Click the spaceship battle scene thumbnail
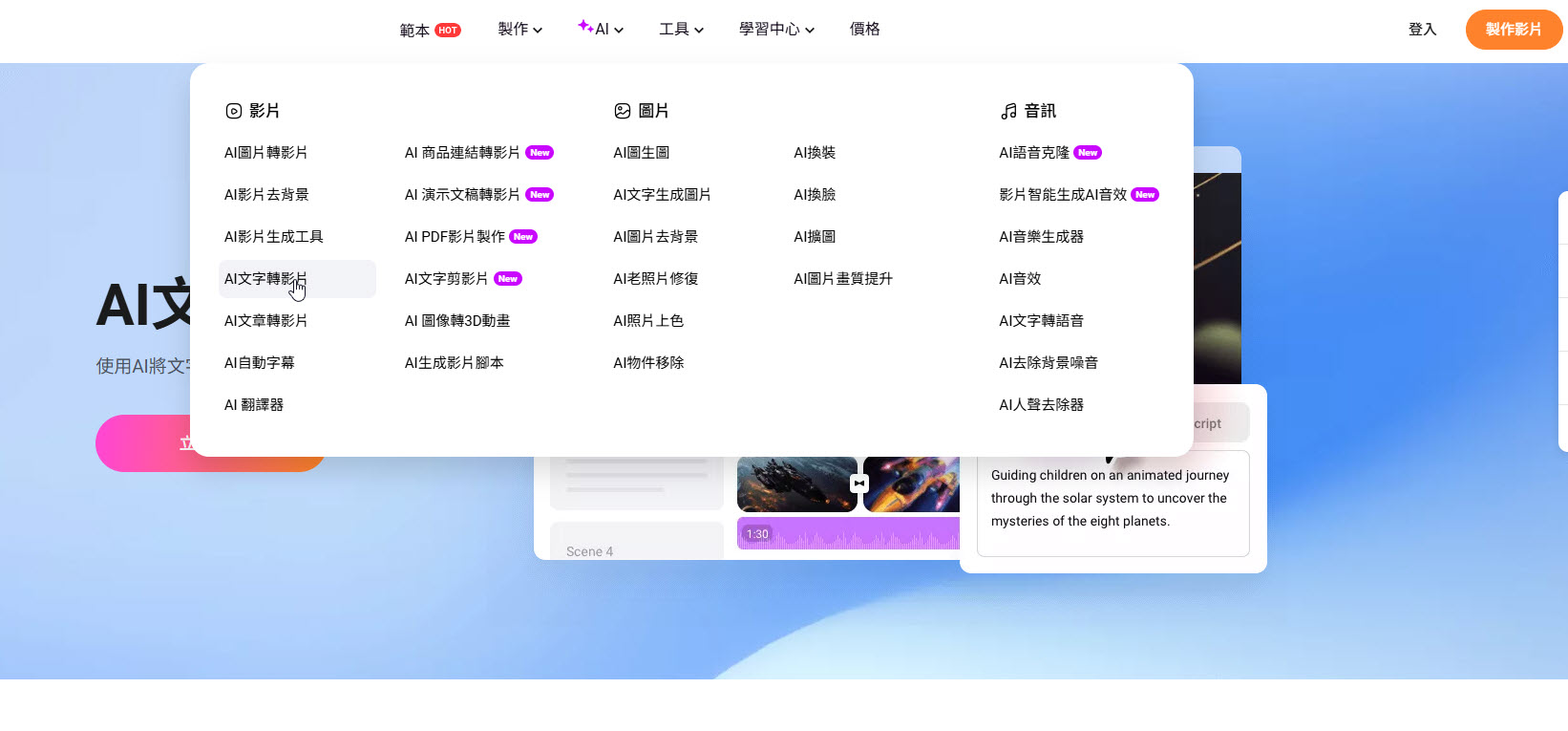This screenshot has width=1568, height=731. pyautogui.click(x=797, y=484)
